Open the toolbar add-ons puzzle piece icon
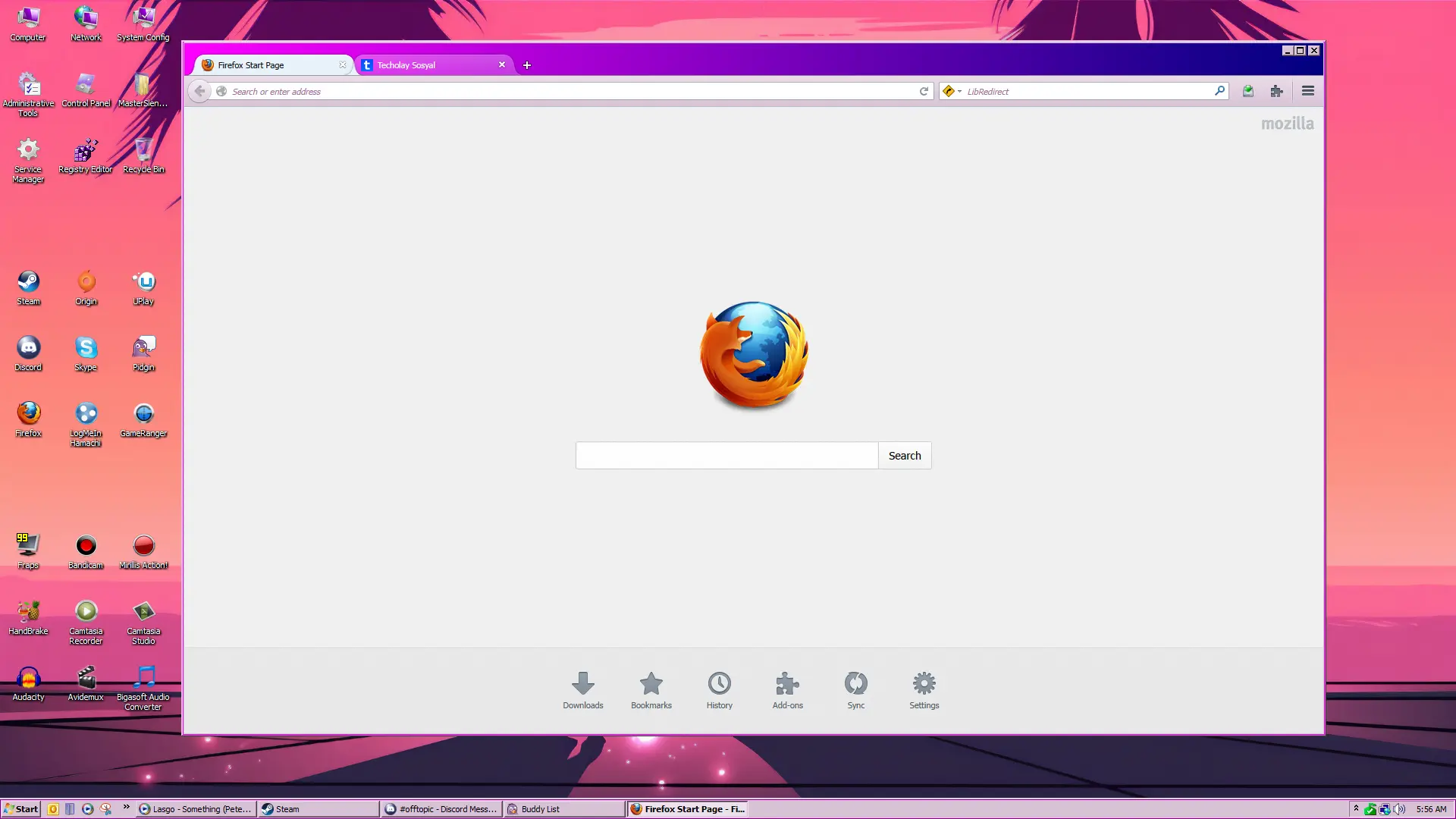 point(1277,91)
